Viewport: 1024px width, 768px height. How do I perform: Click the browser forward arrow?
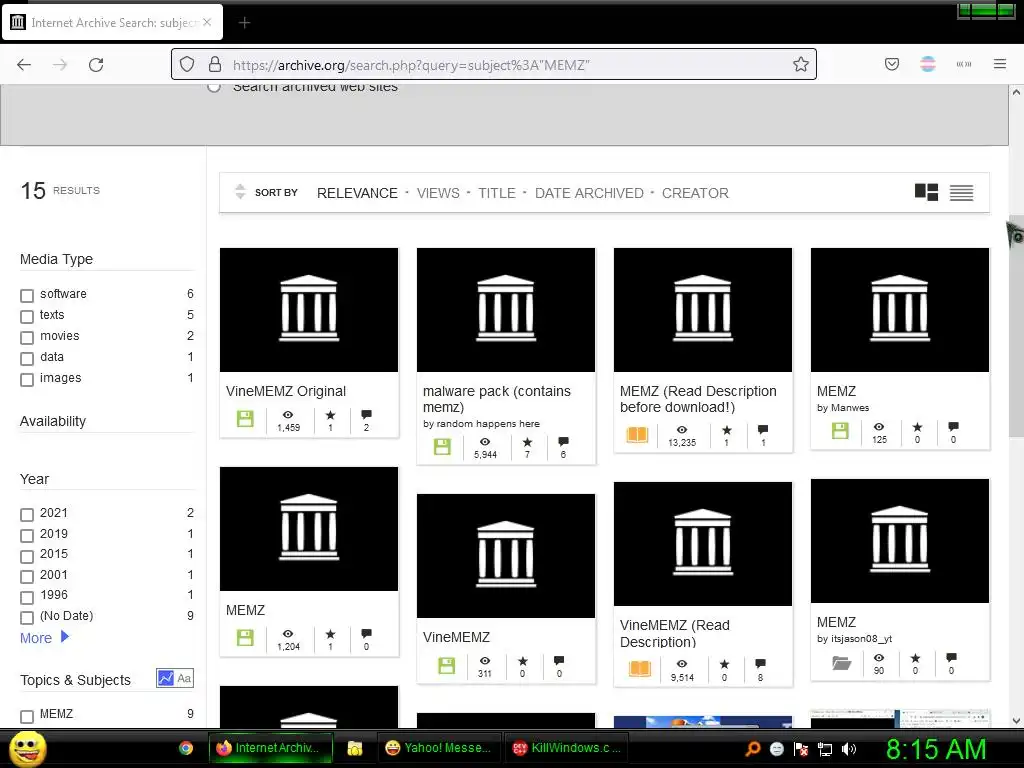tap(60, 65)
